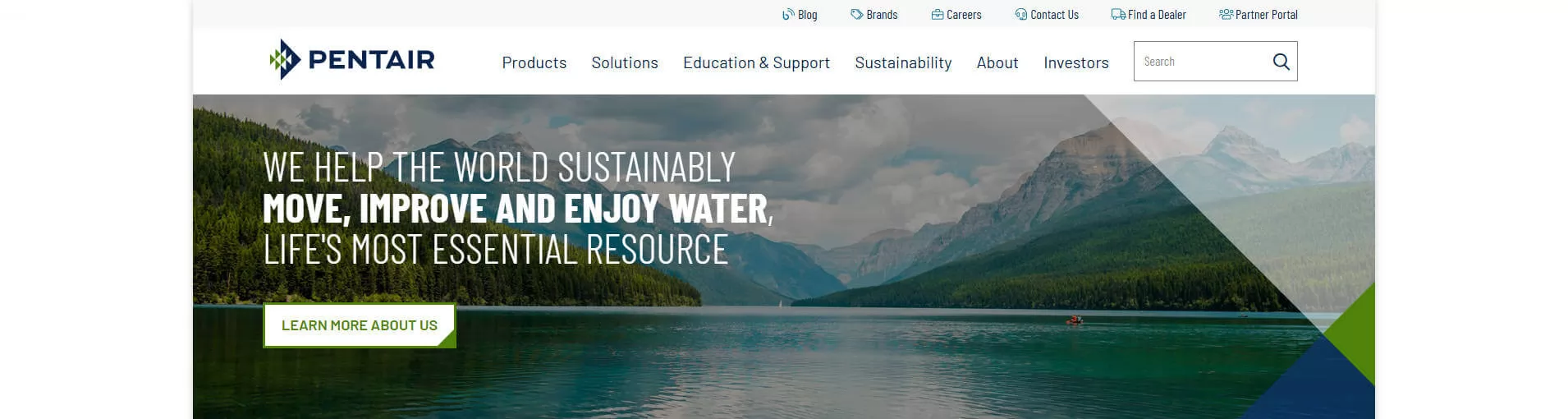Follow the Careers text link
Viewport: 1568px width, 419px height.
pos(964,15)
